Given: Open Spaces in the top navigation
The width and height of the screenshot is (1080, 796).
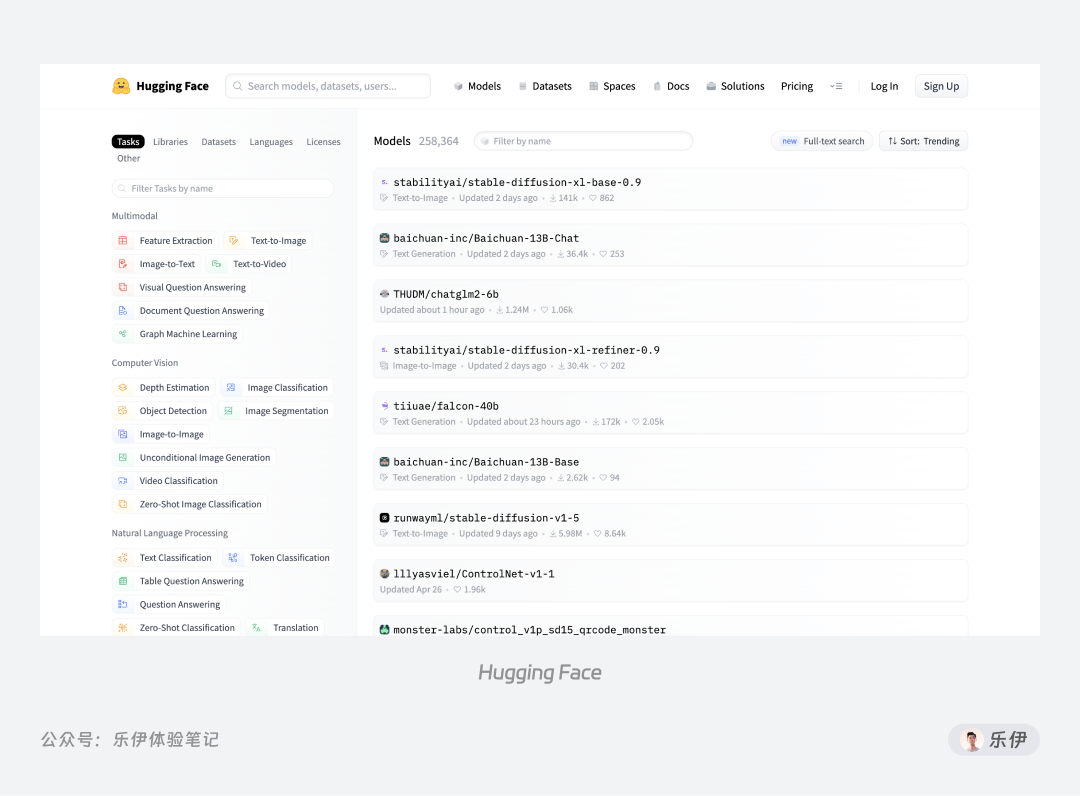Looking at the screenshot, I should (x=612, y=86).
